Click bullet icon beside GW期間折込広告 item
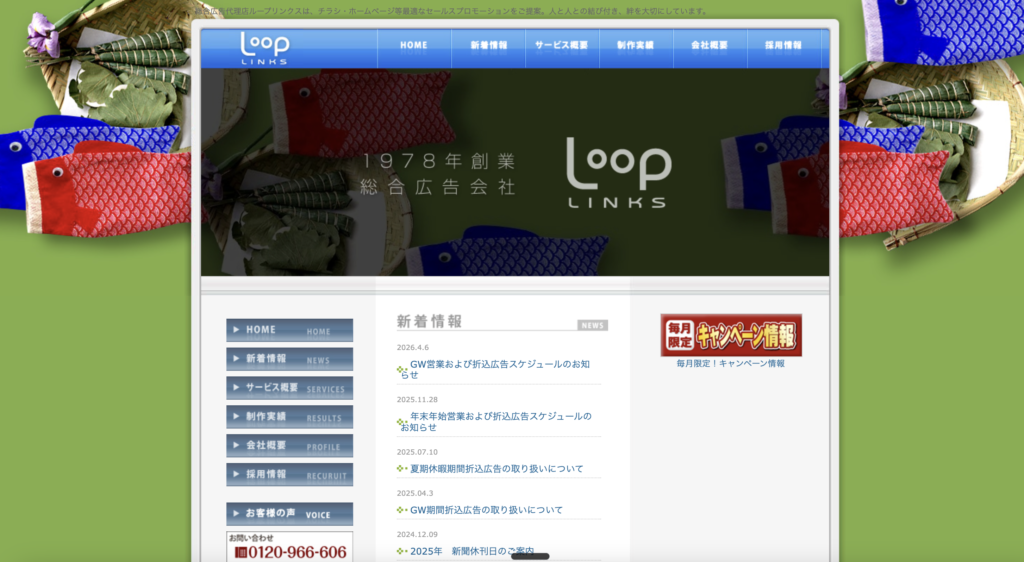This screenshot has height=562, width=1024. [402, 510]
